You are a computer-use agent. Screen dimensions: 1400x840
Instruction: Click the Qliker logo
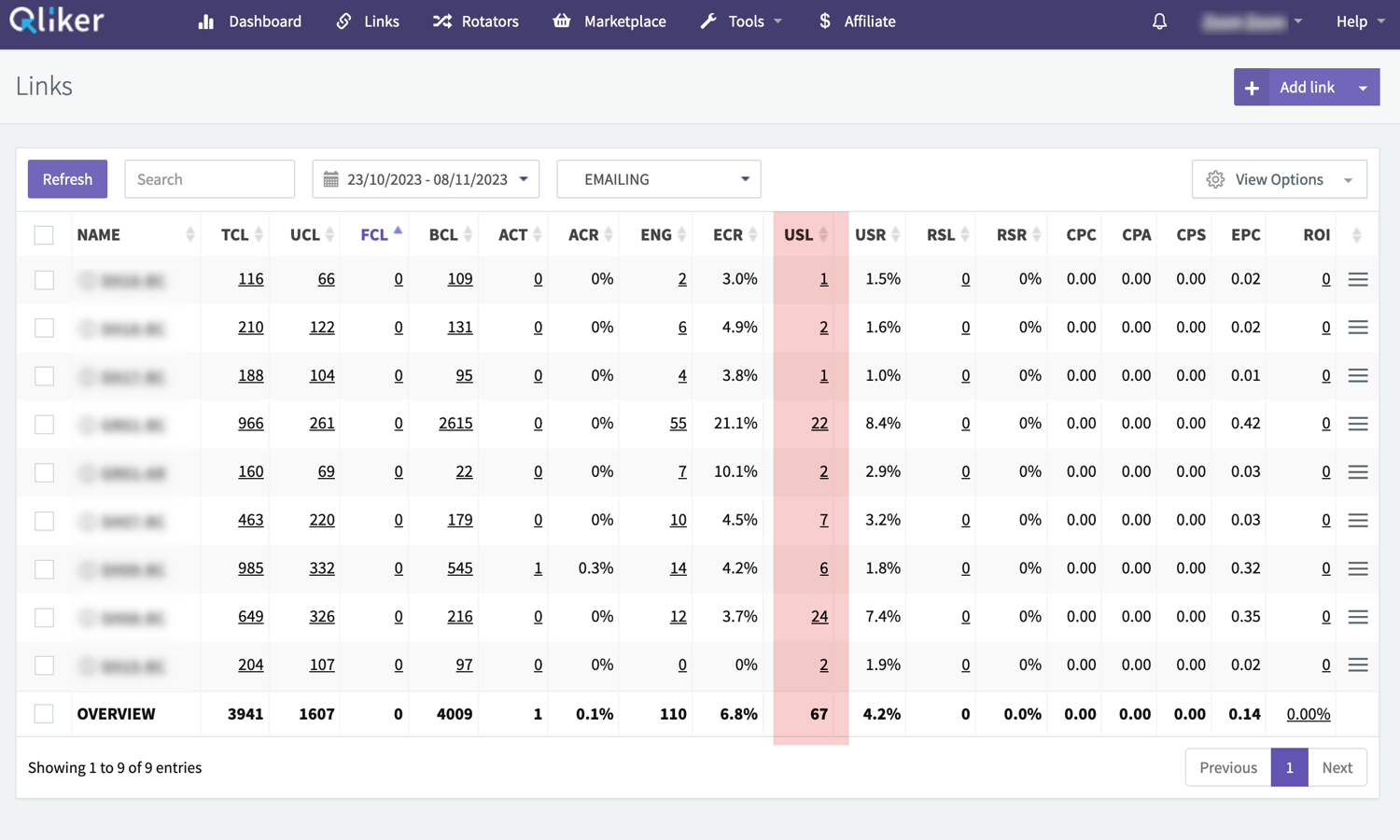pos(57,21)
